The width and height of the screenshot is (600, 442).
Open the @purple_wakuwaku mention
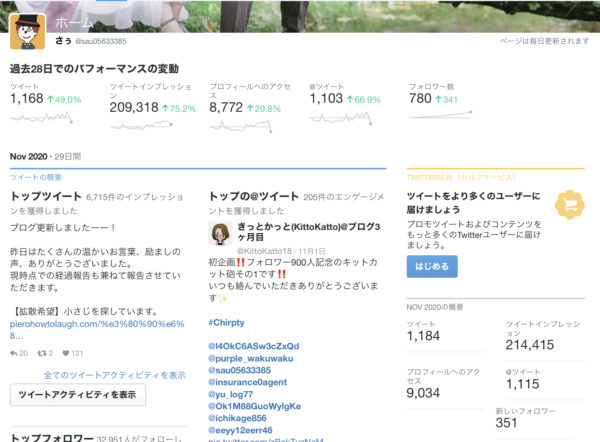(251, 359)
